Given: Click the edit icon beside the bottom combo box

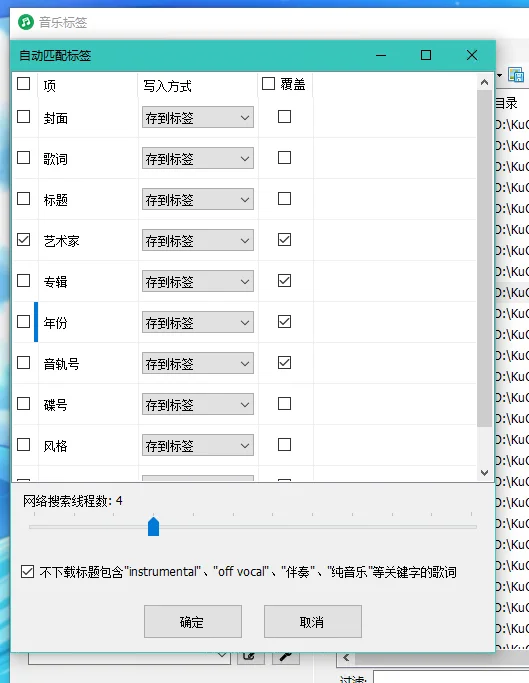Looking at the screenshot, I should click(251, 657).
